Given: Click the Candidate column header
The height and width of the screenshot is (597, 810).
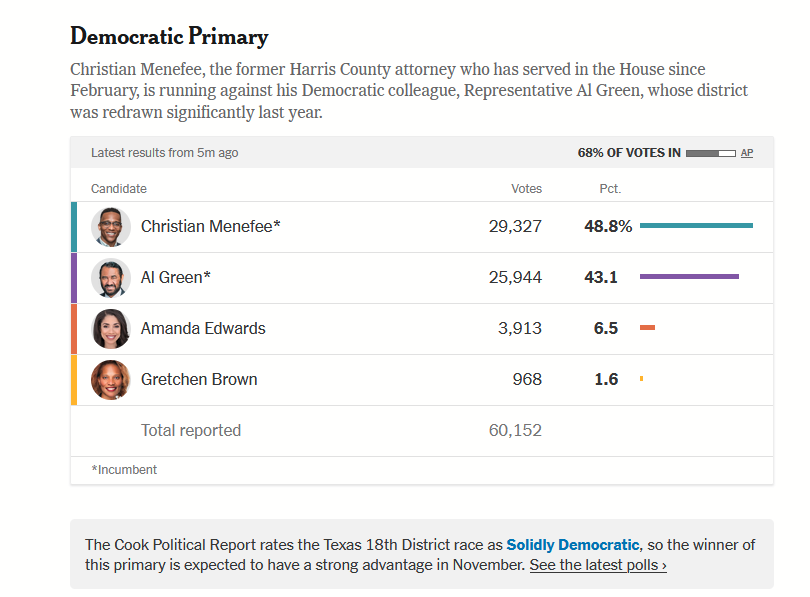Looking at the screenshot, I should tap(119, 189).
